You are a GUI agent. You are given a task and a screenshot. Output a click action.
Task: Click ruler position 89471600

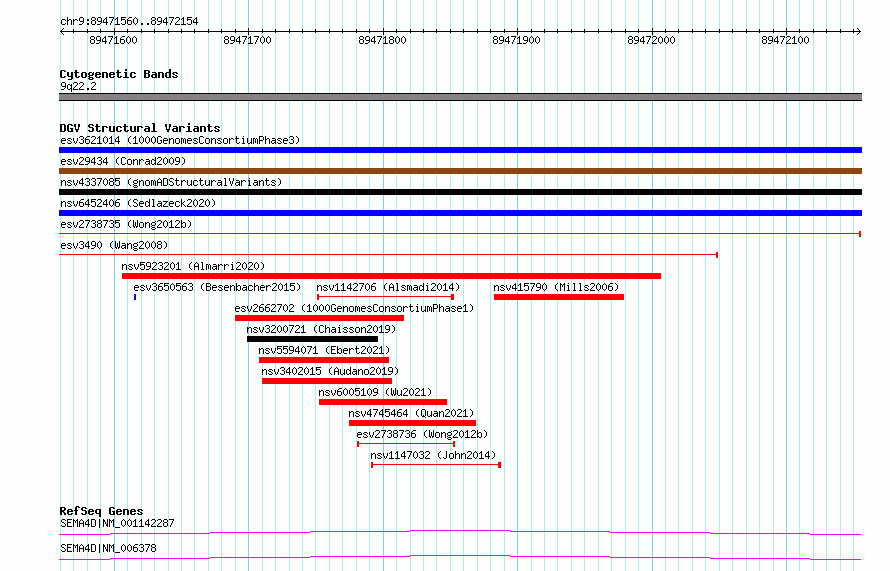[x=114, y=40]
